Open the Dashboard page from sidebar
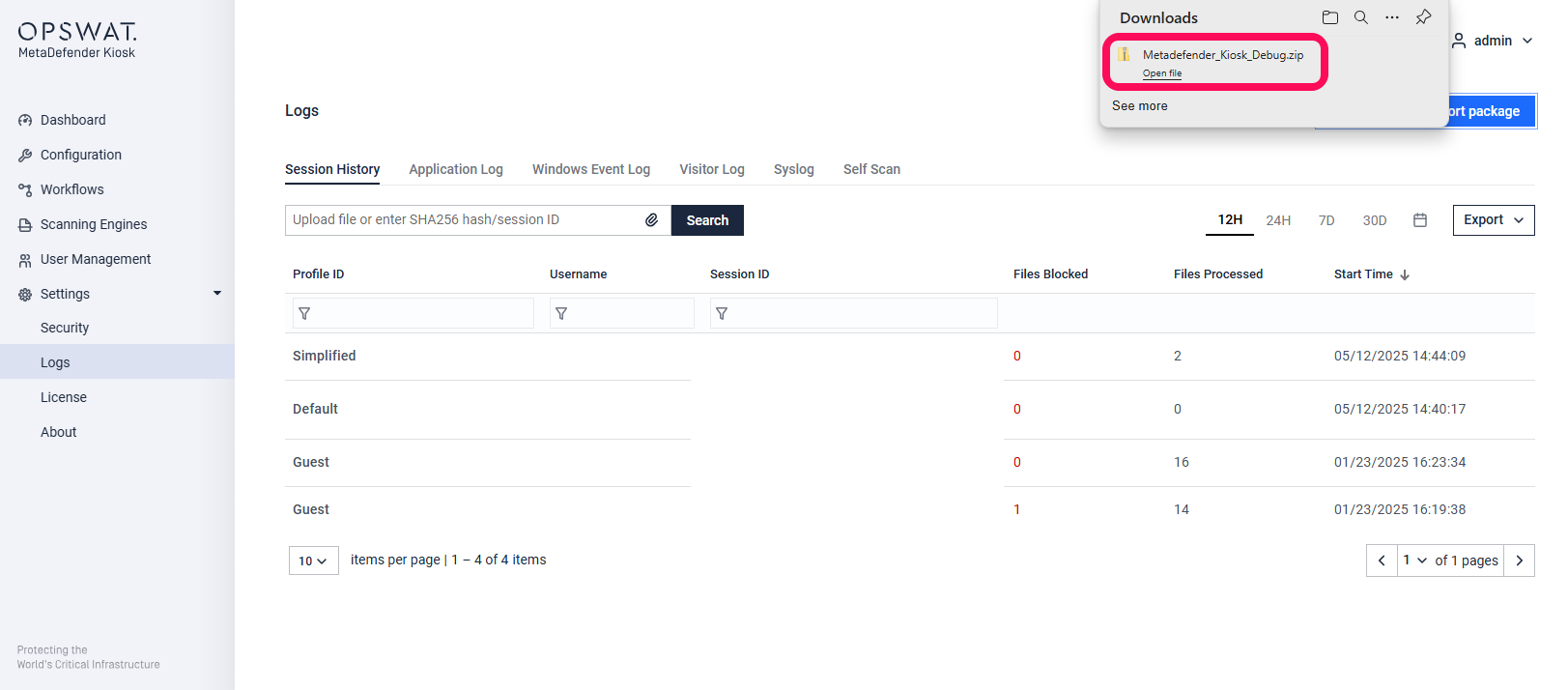 (73, 120)
